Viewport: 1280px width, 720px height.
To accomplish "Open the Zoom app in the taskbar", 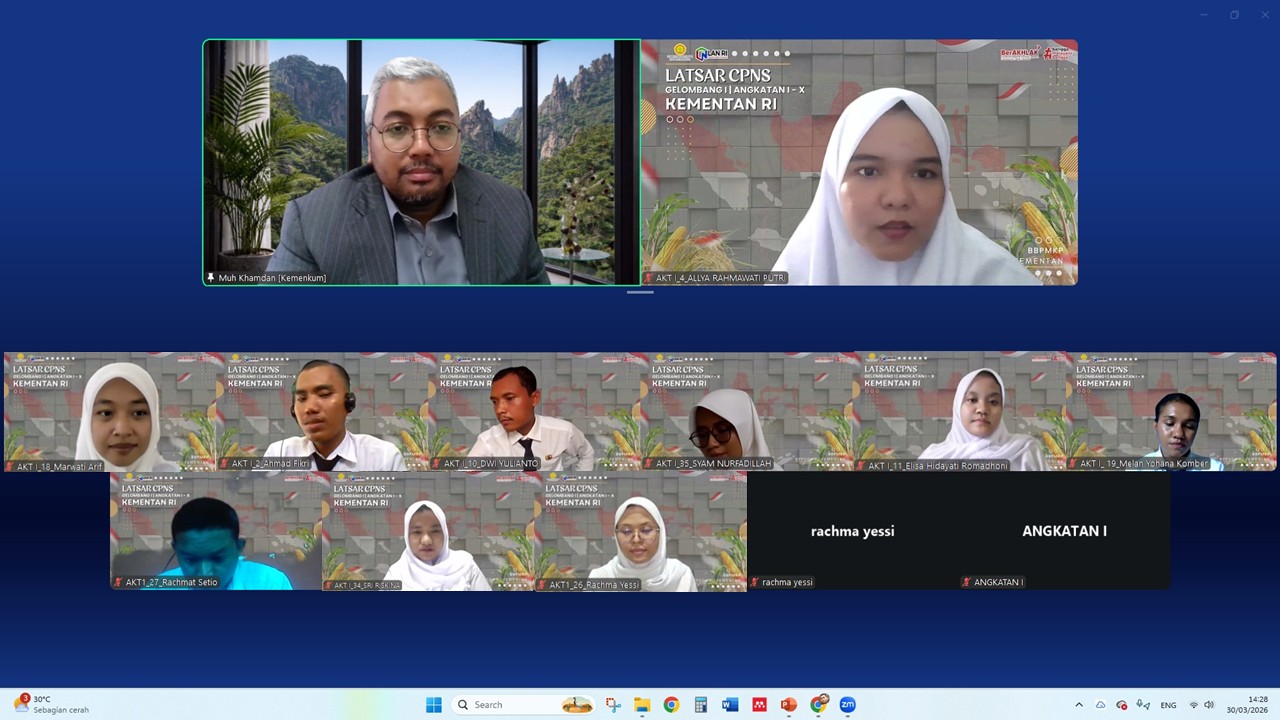I will click(847, 705).
